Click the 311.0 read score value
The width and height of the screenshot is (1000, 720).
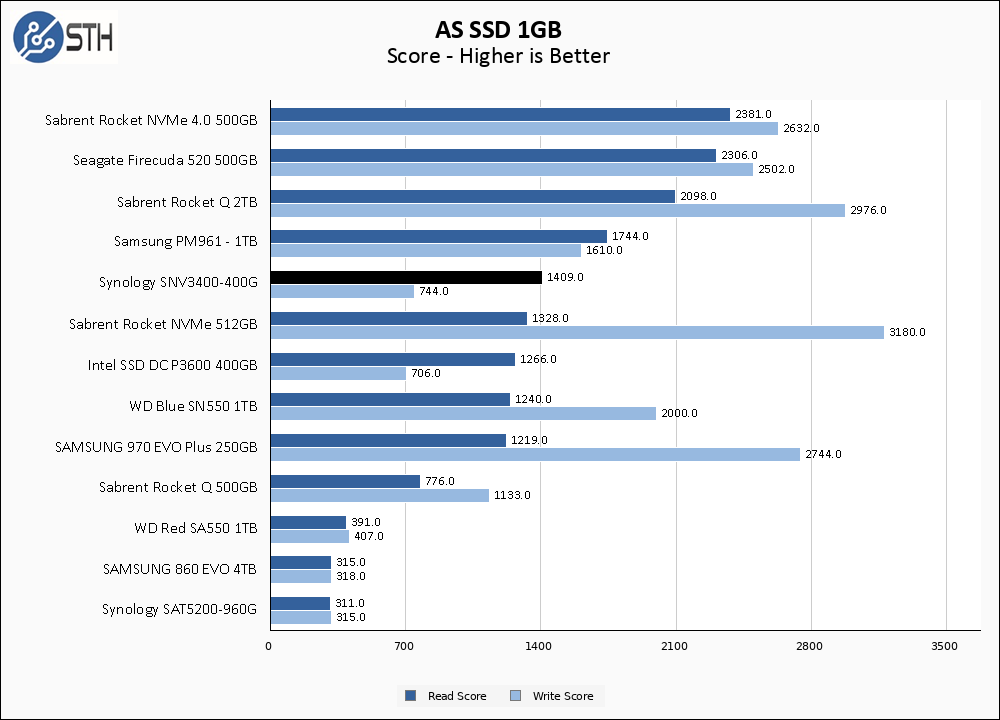350,603
